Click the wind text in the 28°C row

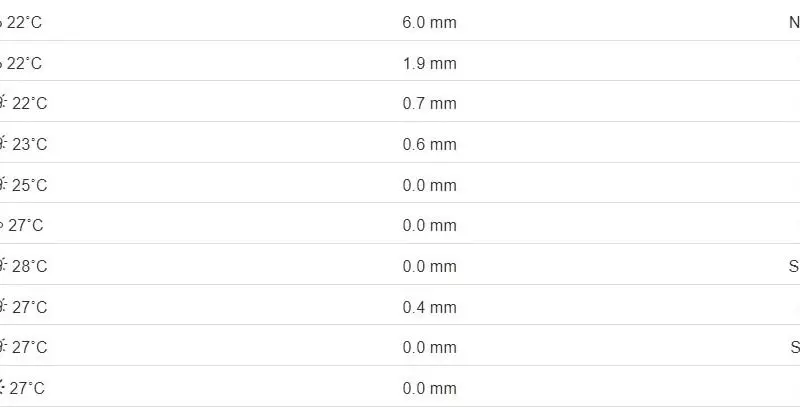[x=794, y=266]
